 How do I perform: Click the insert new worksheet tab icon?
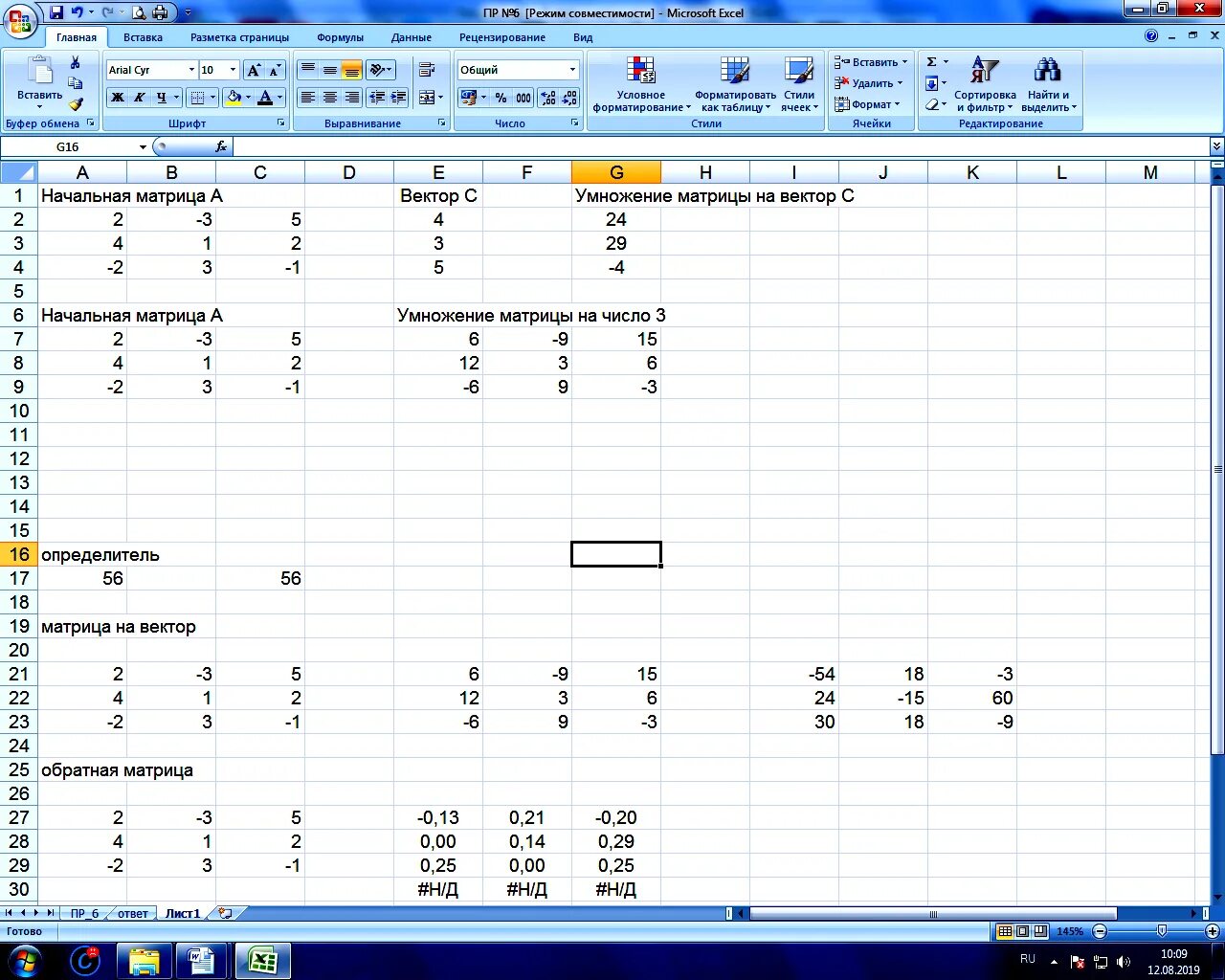(225, 913)
